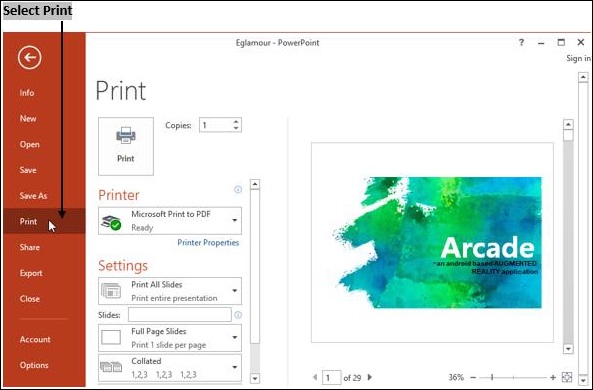The height and width of the screenshot is (390, 593).
Task: Click the Sign in link
Action: tap(578, 58)
